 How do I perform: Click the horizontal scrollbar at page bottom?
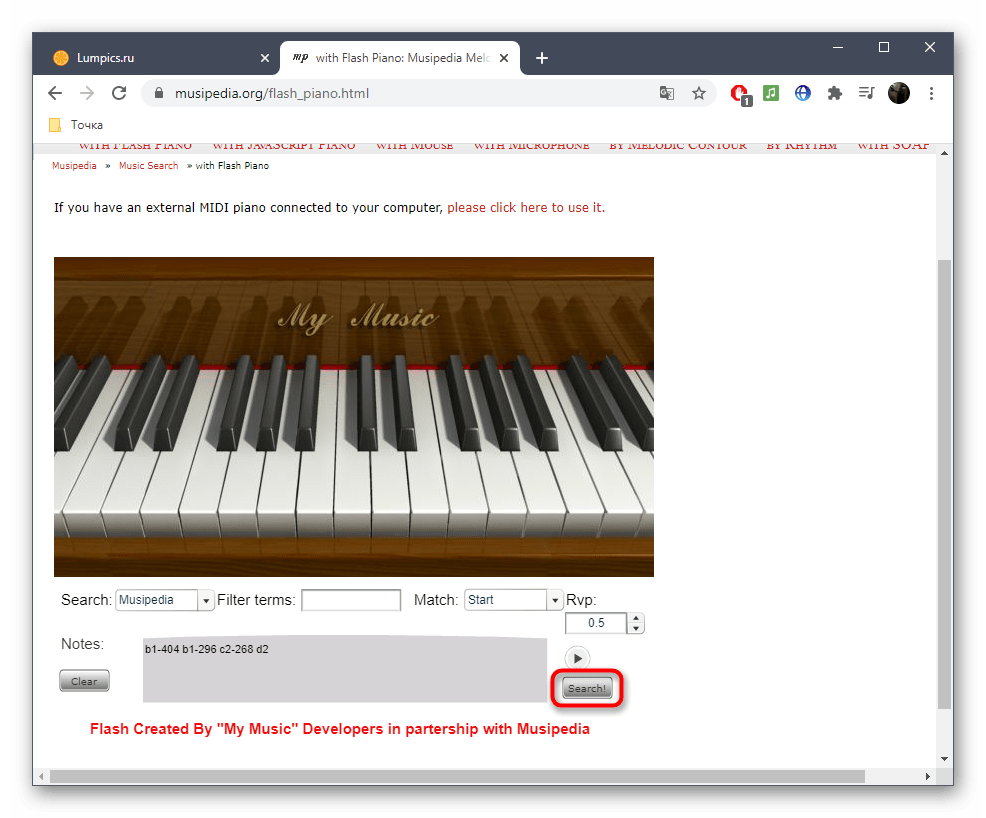457,776
